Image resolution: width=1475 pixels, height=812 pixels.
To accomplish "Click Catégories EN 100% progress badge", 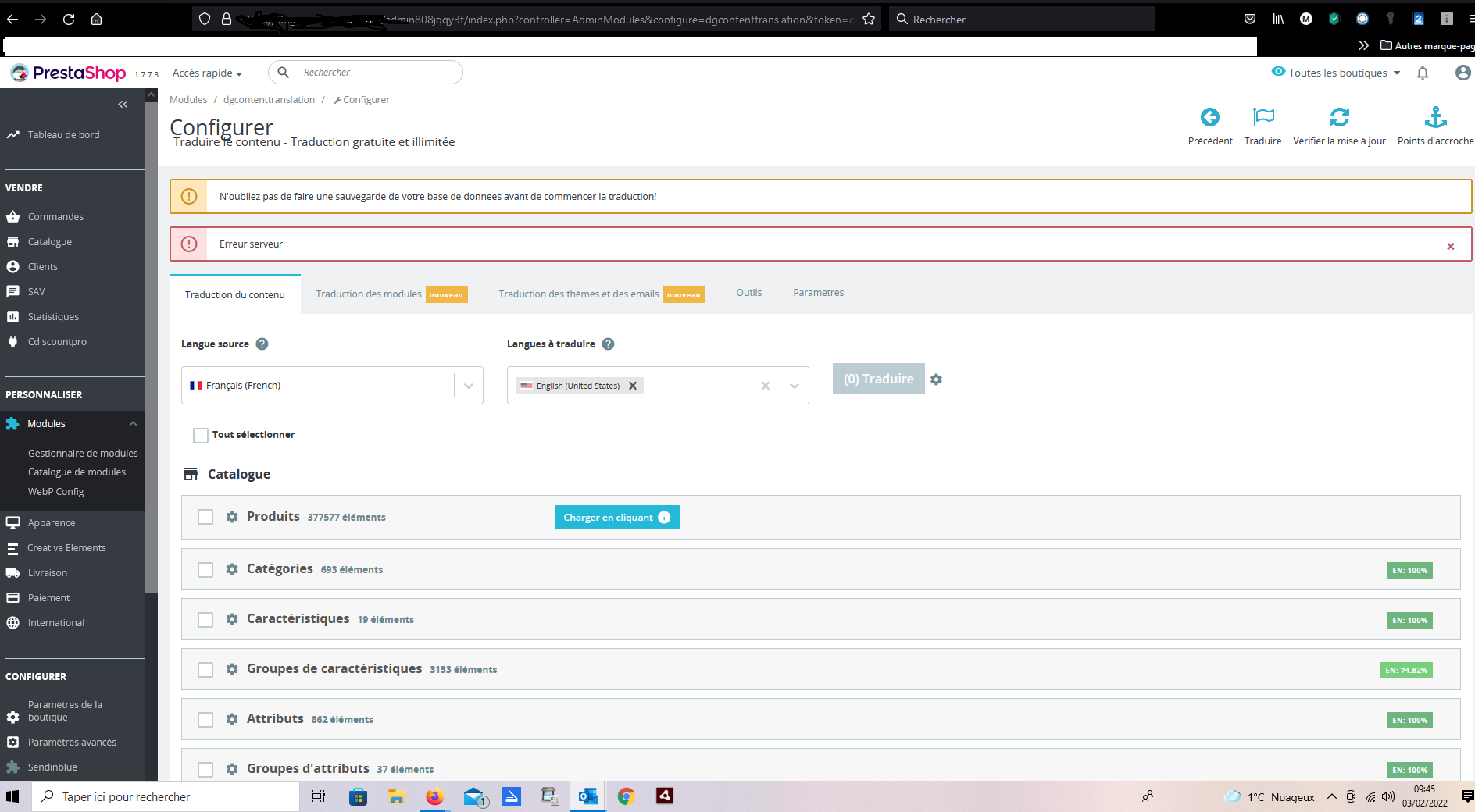I will click(x=1409, y=570).
